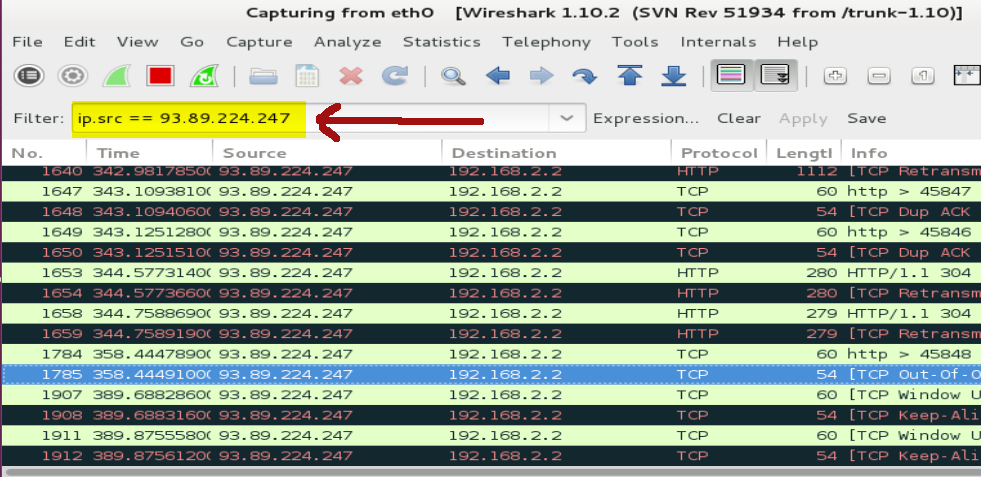Stop the running capture with the red square
Screen dimensions: 981x477
coord(160,76)
